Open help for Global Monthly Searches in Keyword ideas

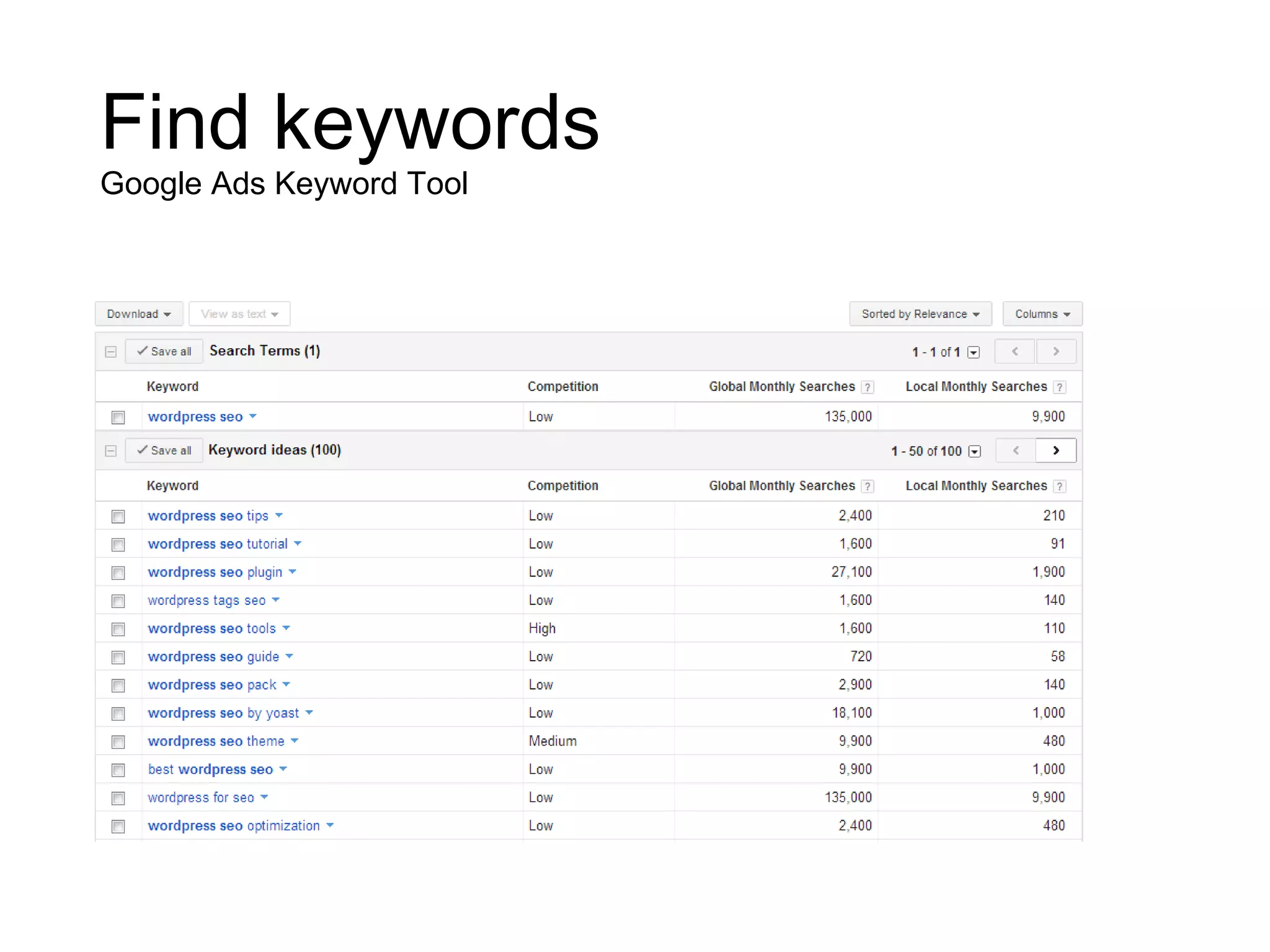[x=868, y=487]
